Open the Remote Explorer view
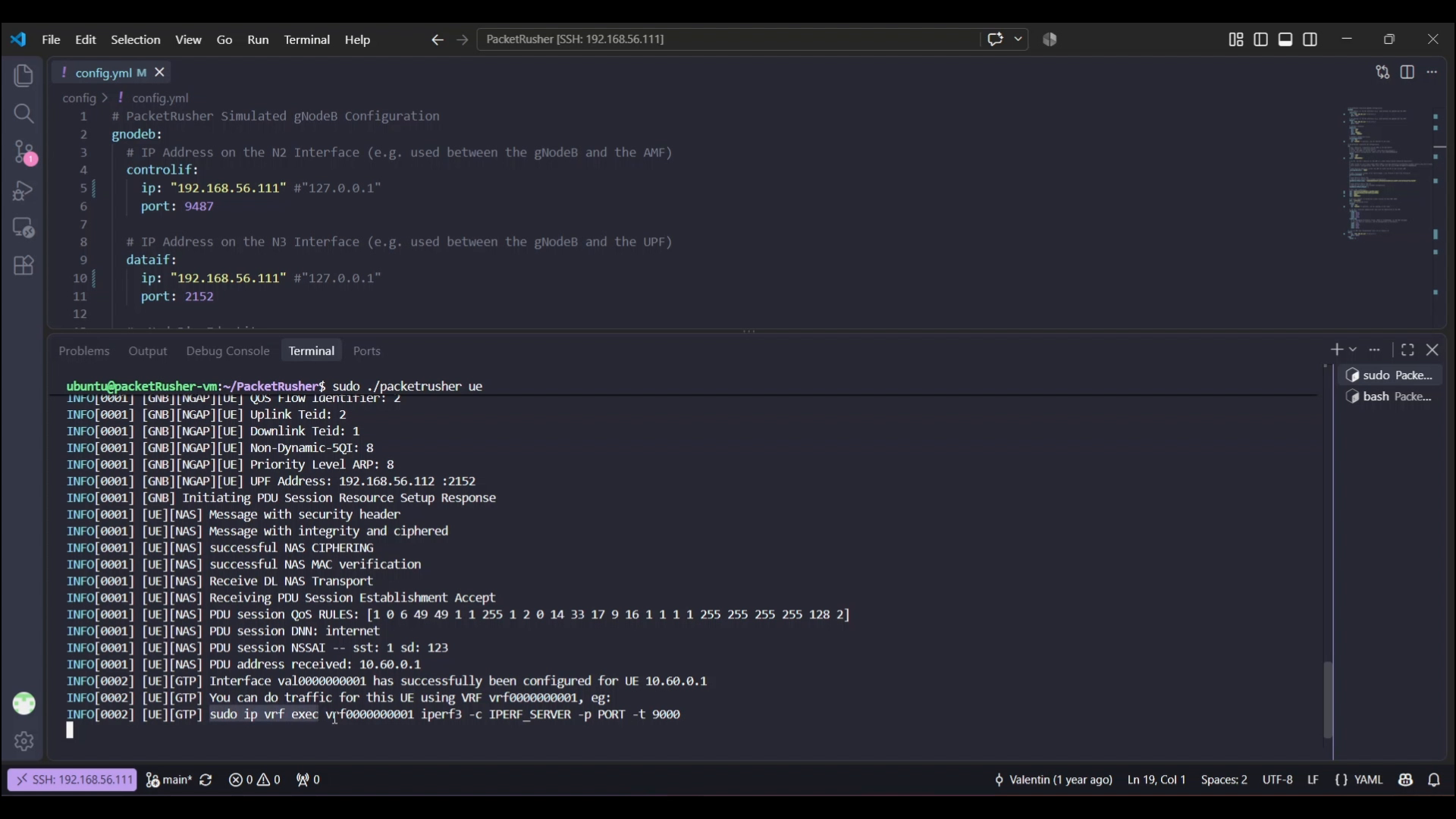The width and height of the screenshot is (1456, 819). (24, 227)
